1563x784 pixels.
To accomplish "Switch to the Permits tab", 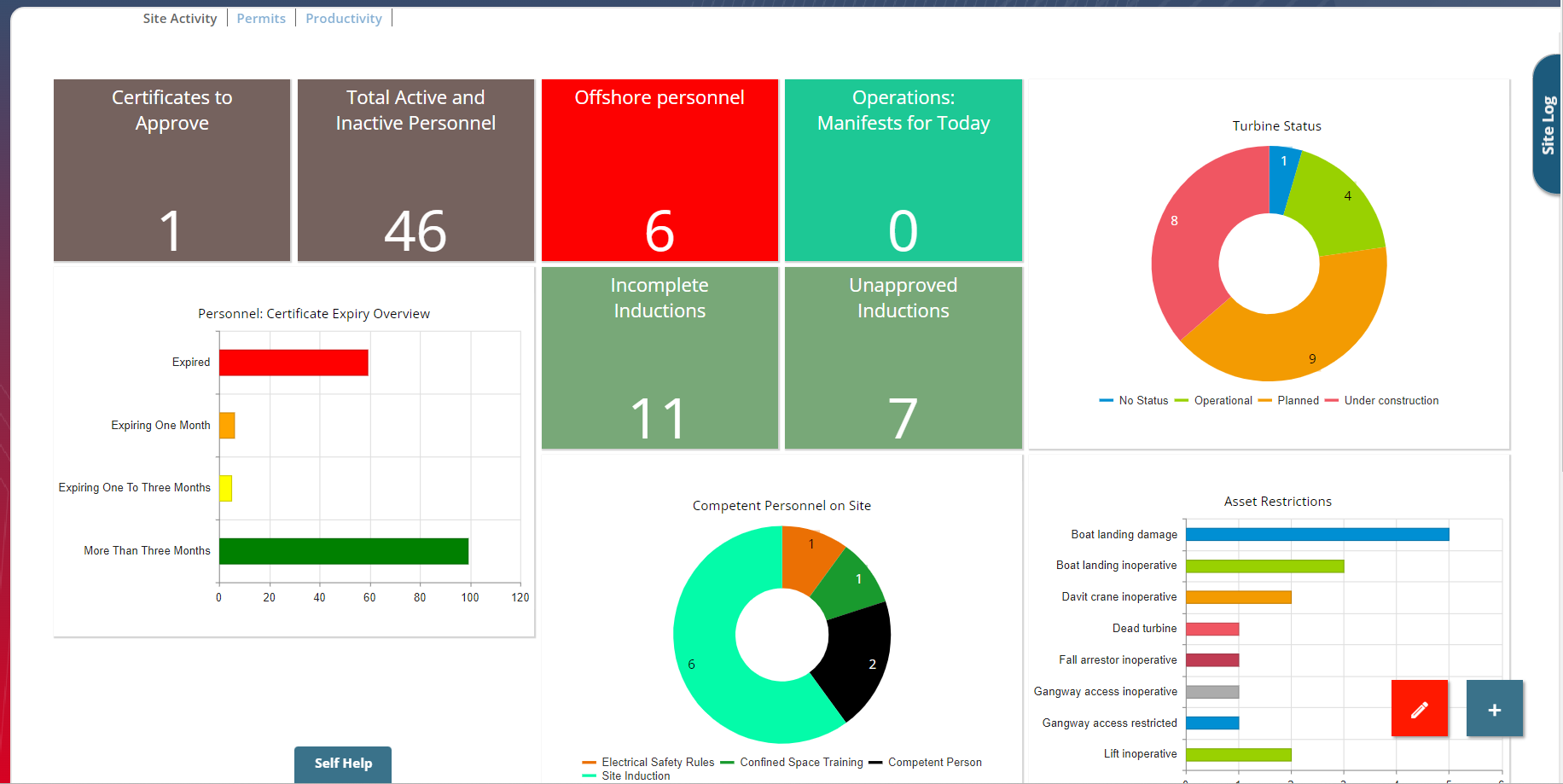I will point(261,18).
